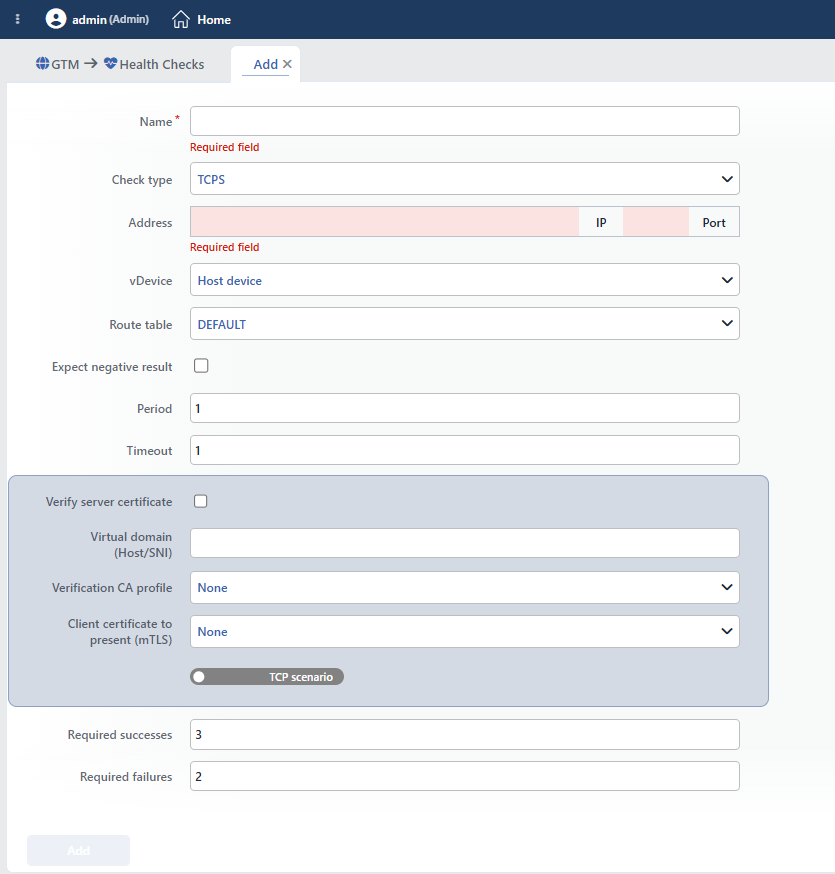Toggle the TCP scenario switch
The width and height of the screenshot is (835, 874).
pyautogui.click(x=267, y=677)
